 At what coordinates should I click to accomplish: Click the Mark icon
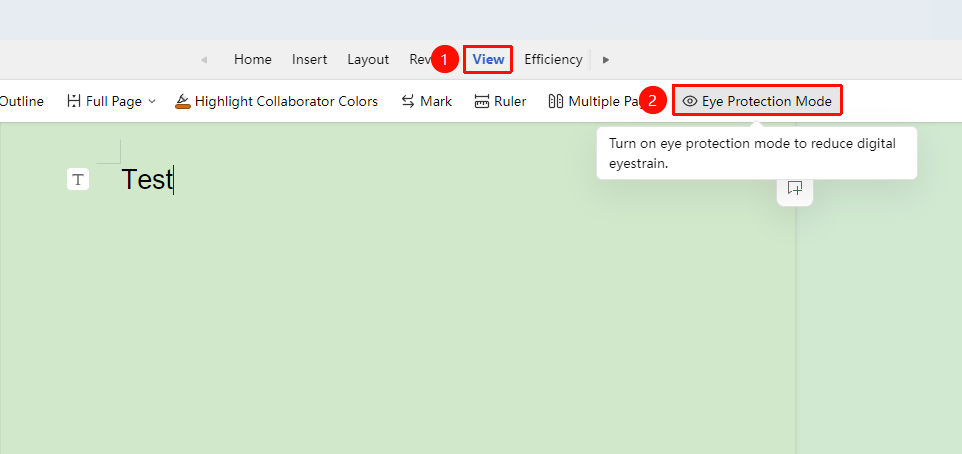(x=408, y=101)
